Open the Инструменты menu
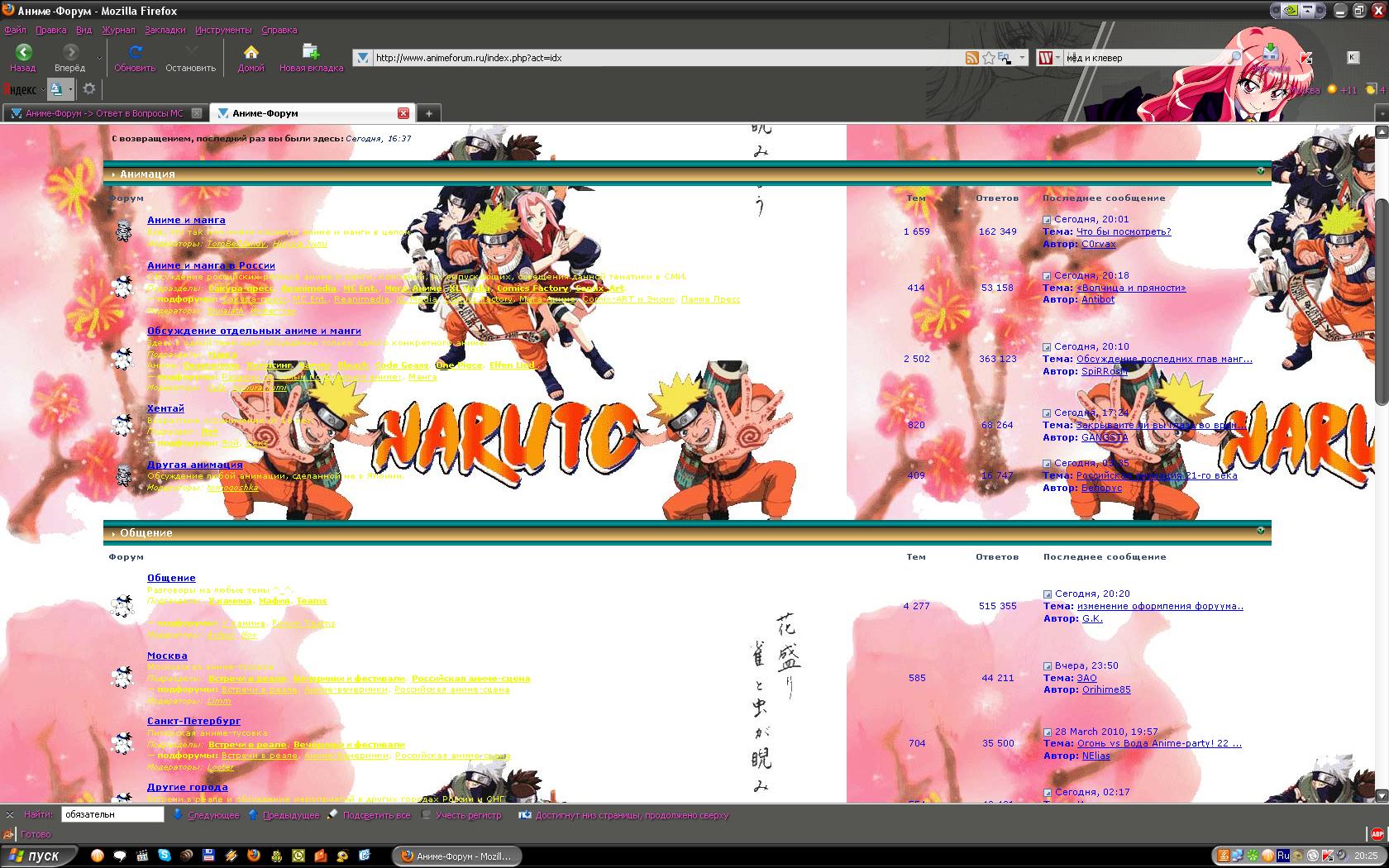Viewport: 1389px width, 868px height. (223, 30)
